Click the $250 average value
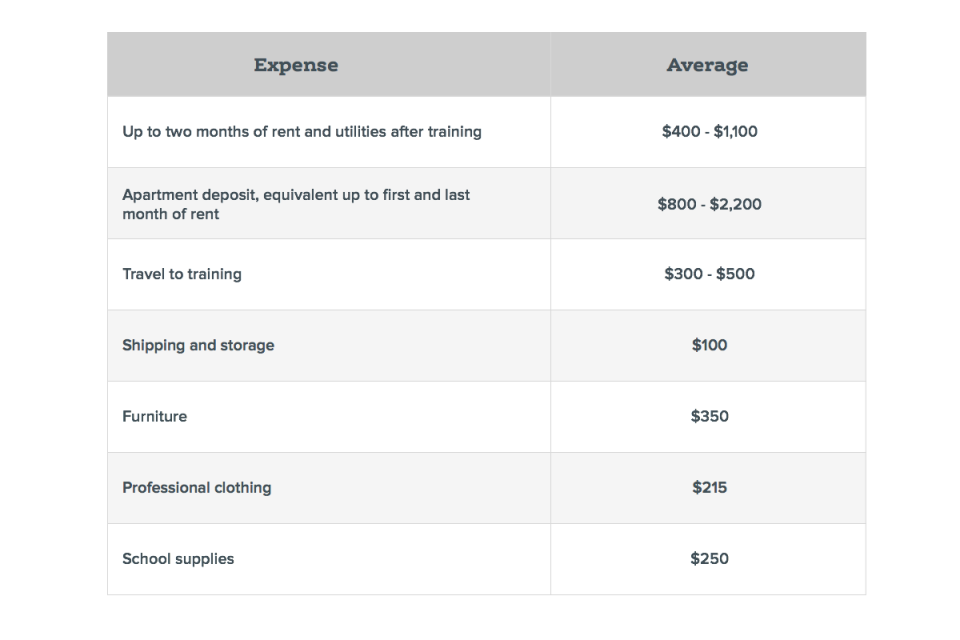 709,559
